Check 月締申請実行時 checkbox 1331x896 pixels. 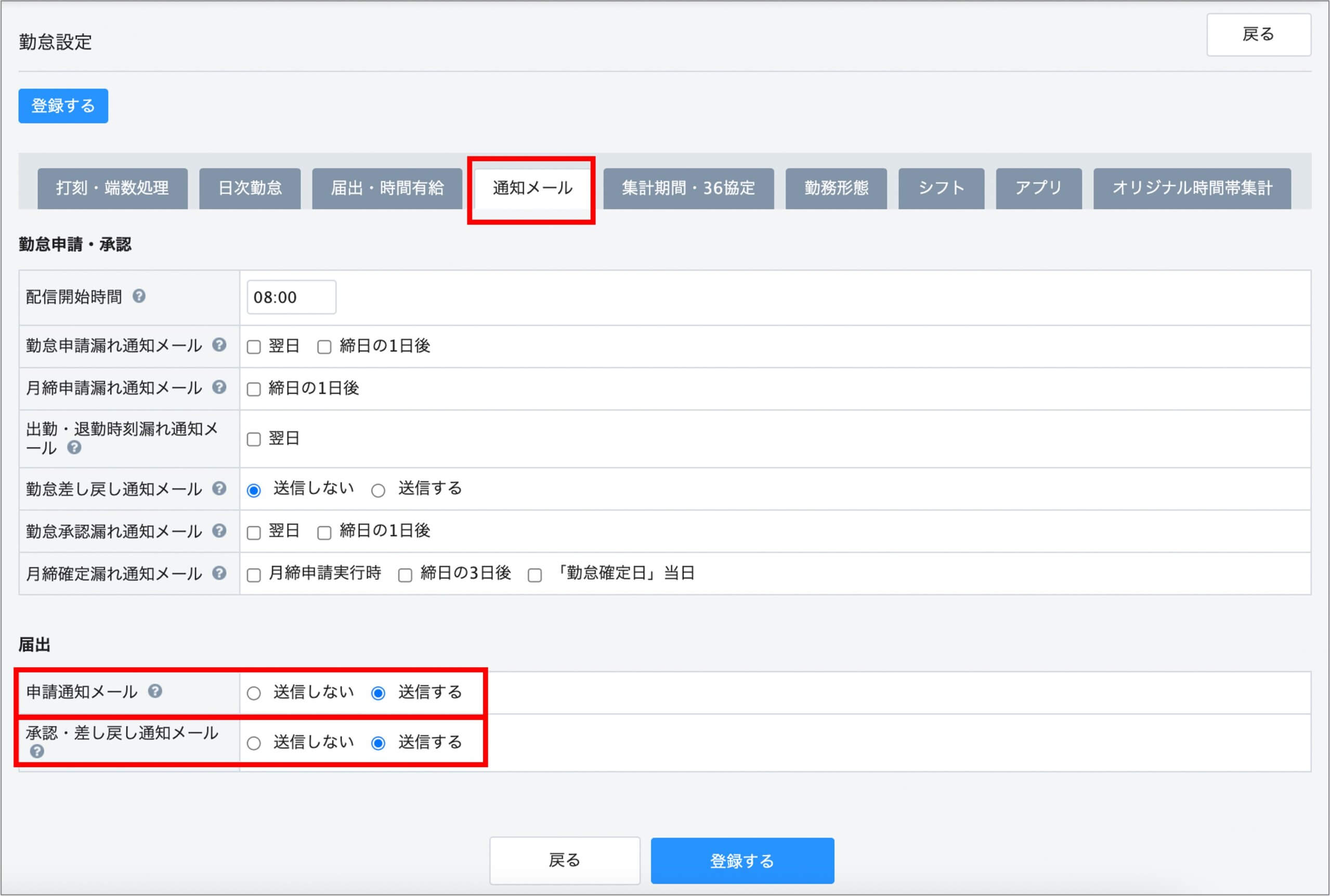(254, 575)
